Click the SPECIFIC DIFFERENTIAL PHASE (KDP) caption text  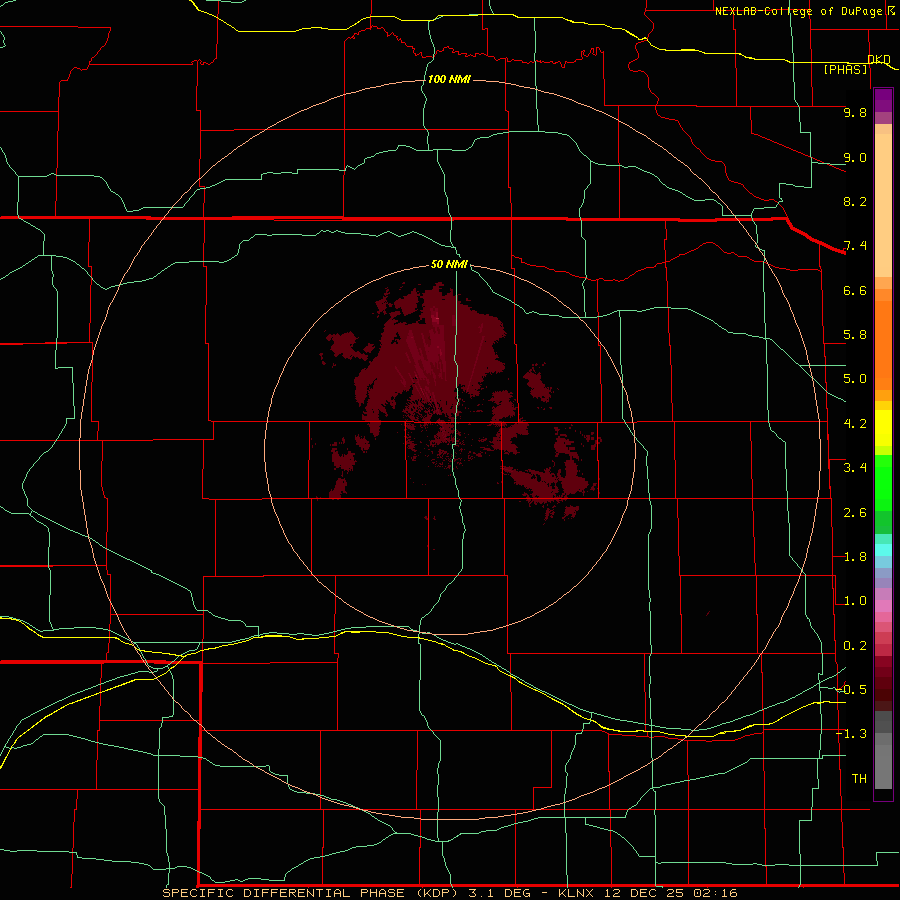click(x=311, y=893)
